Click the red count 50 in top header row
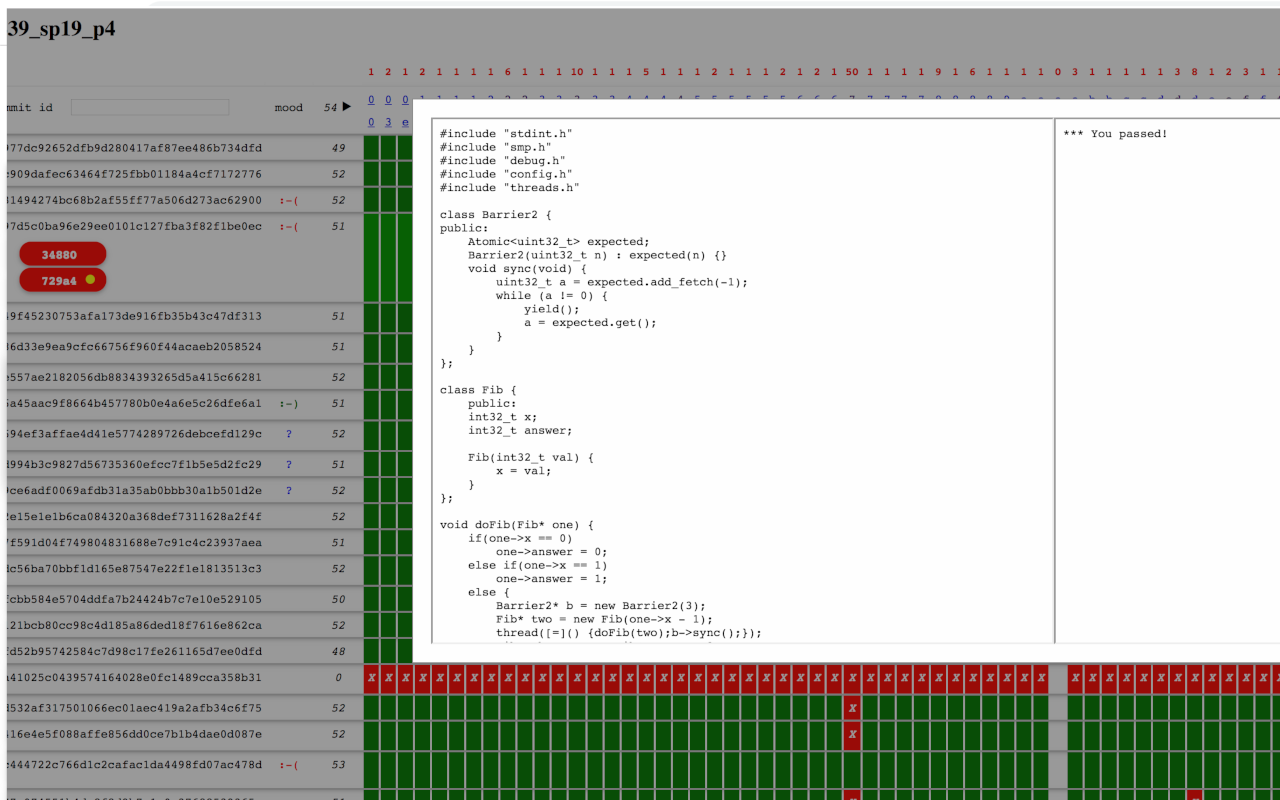The width and height of the screenshot is (1280, 800). coord(852,72)
